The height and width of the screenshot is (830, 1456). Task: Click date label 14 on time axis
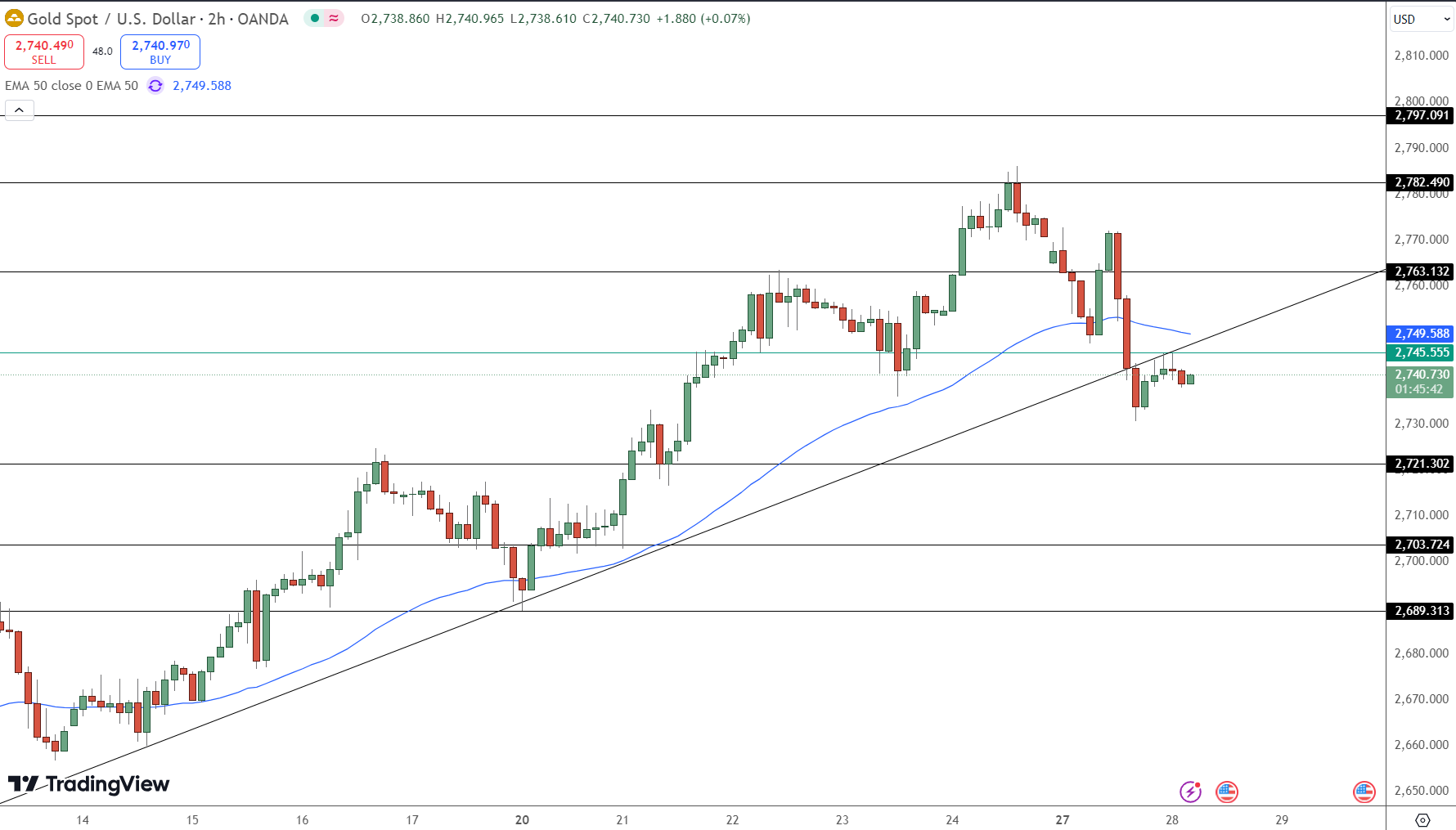83,819
